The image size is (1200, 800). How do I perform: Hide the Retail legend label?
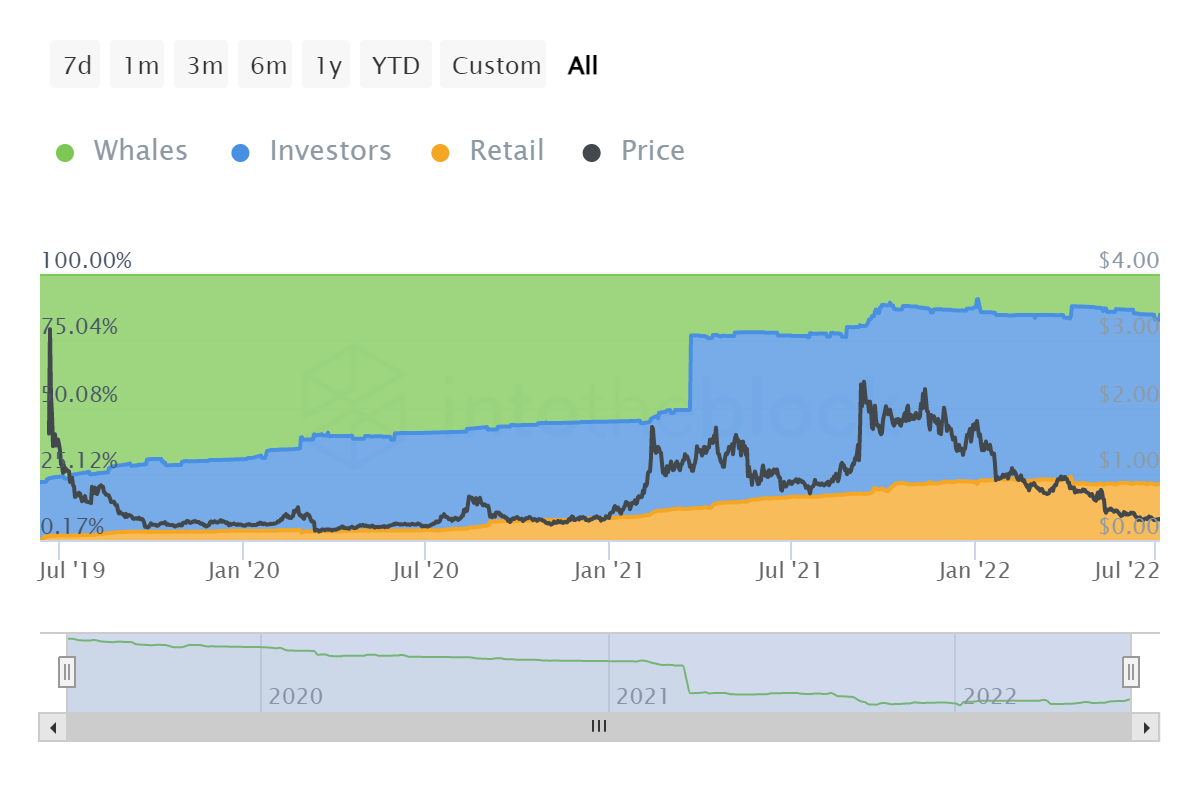click(x=507, y=151)
